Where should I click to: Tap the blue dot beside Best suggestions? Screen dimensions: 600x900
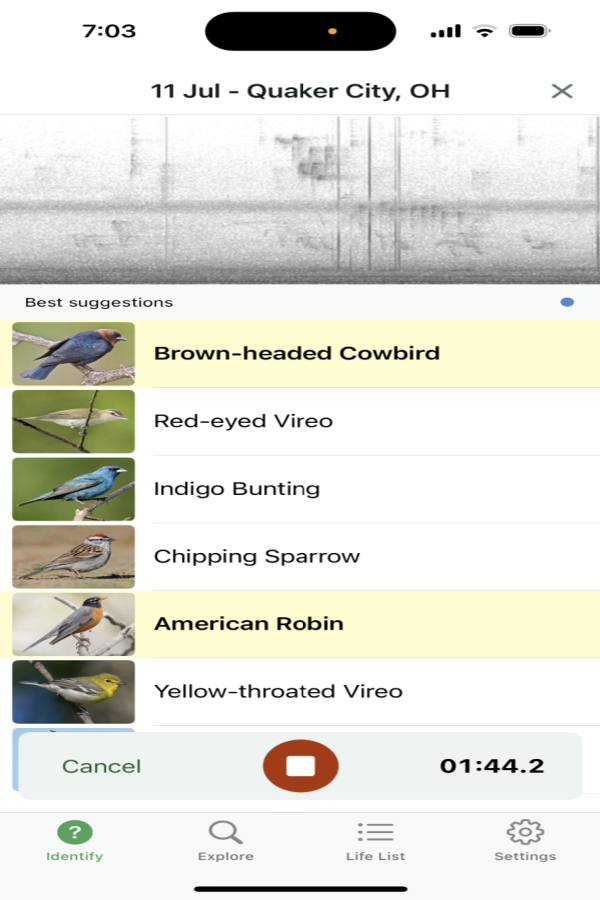click(567, 302)
